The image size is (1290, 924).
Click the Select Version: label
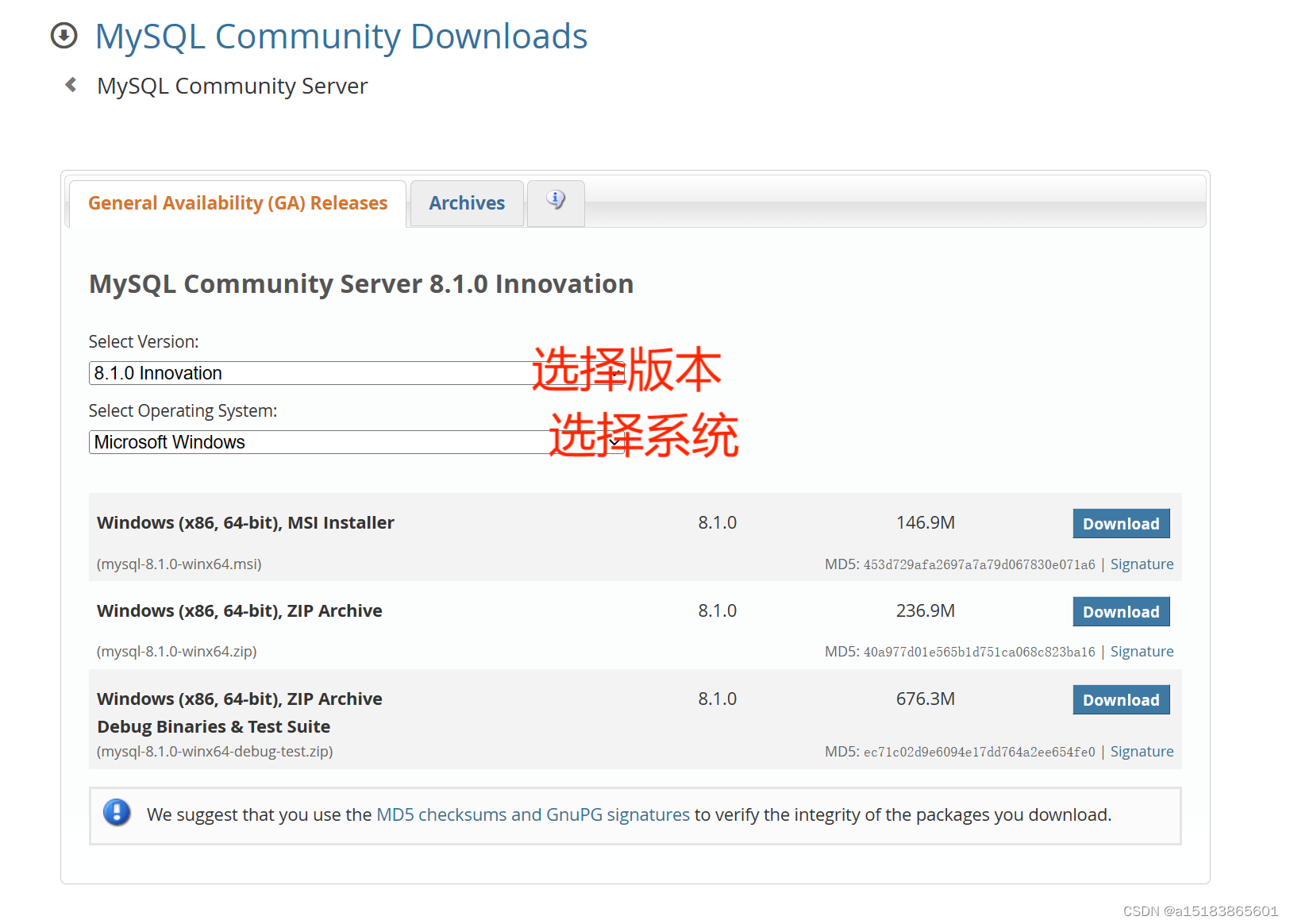coord(144,342)
